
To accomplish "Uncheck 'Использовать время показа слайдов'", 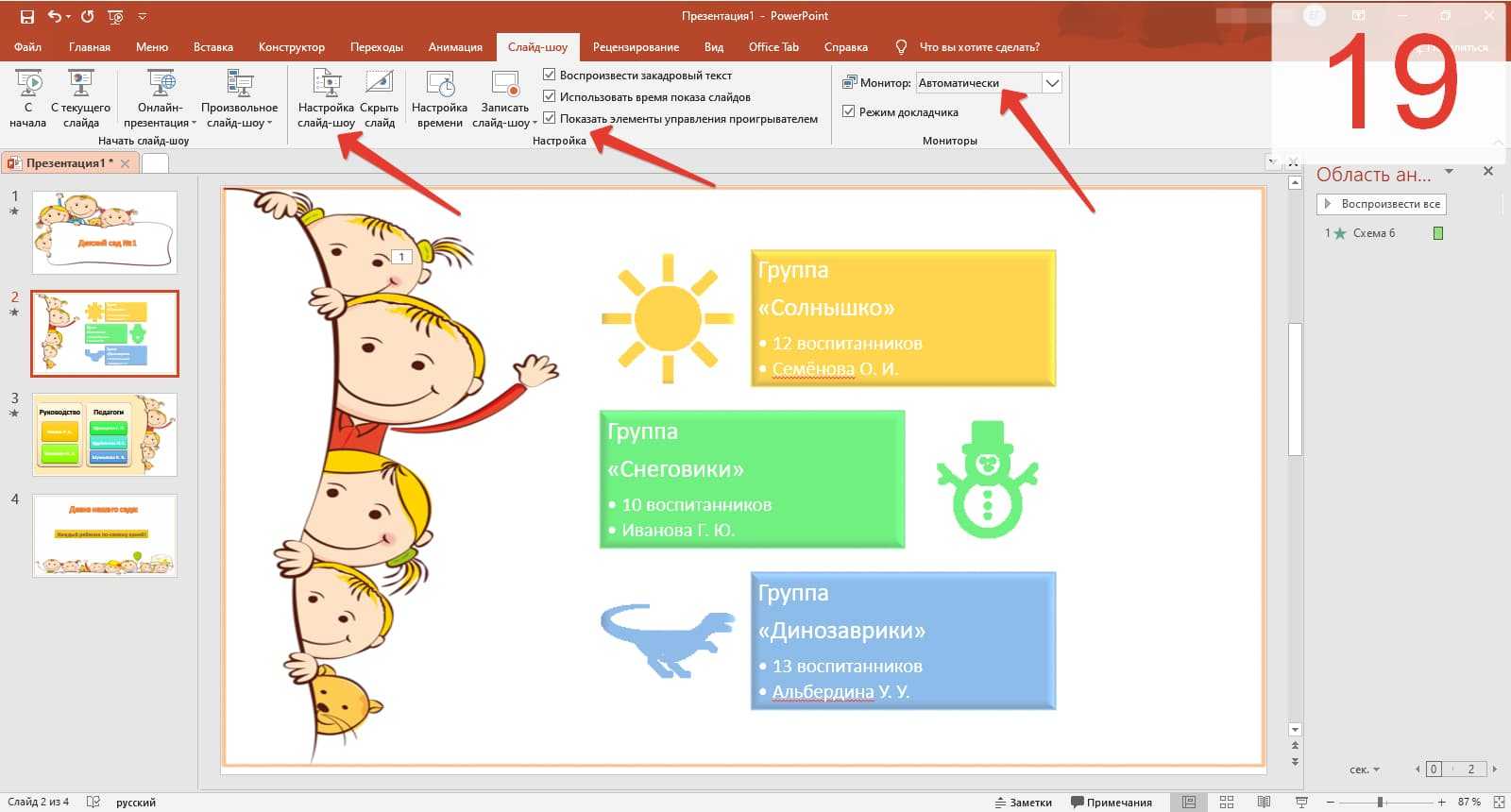I will pyautogui.click(x=550, y=96).
